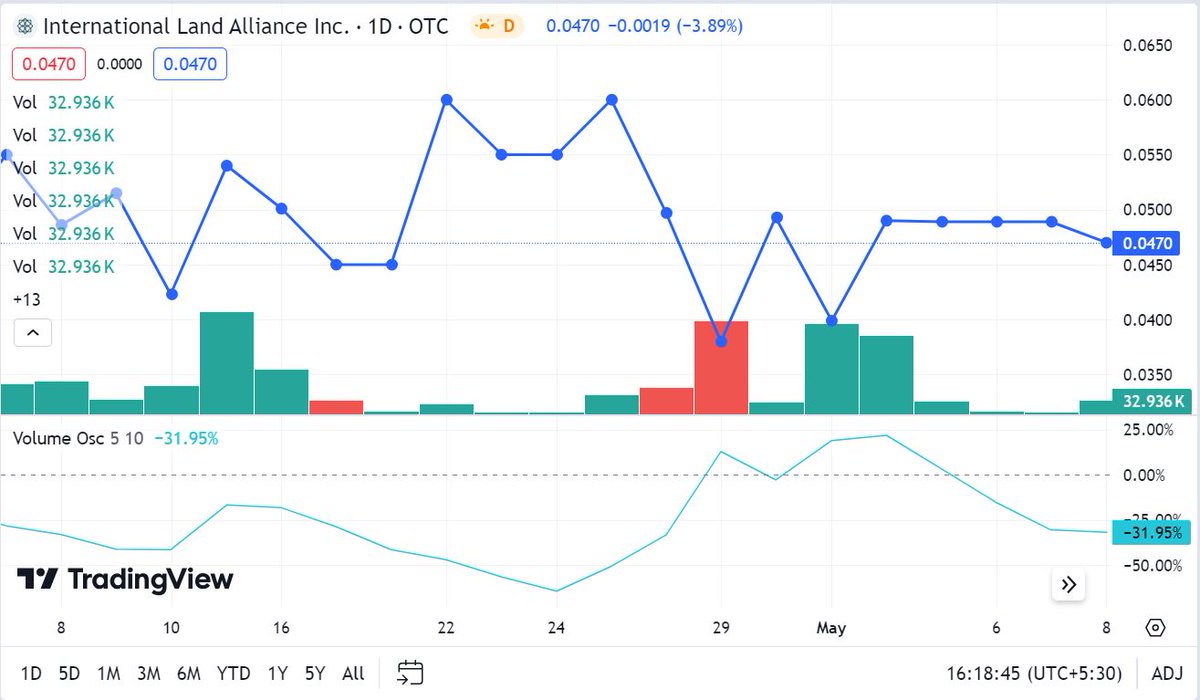Image resolution: width=1200 pixels, height=700 pixels.
Task: Select the All timeframe button
Action: (352, 673)
